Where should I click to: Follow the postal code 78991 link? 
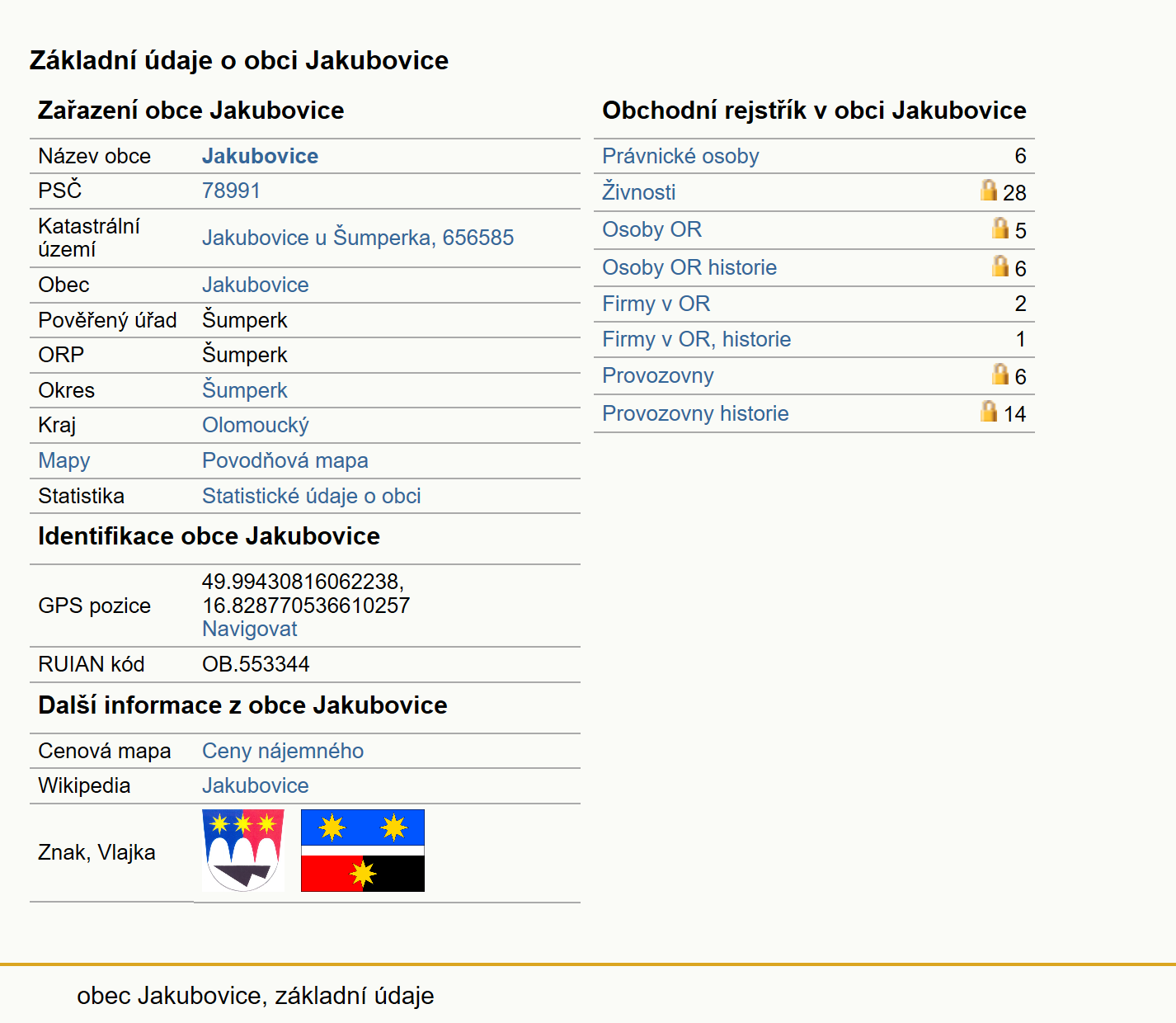pyautogui.click(x=231, y=191)
